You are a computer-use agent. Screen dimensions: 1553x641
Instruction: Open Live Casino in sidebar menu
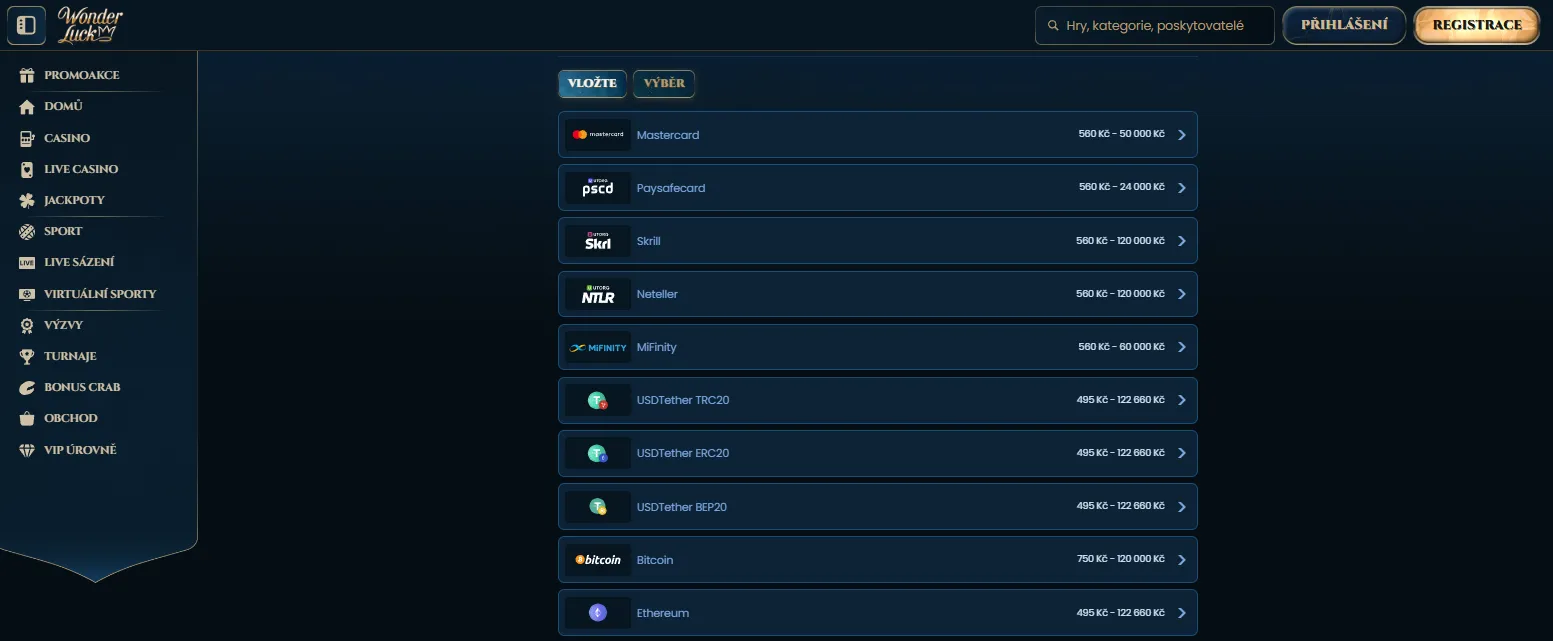point(81,169)
